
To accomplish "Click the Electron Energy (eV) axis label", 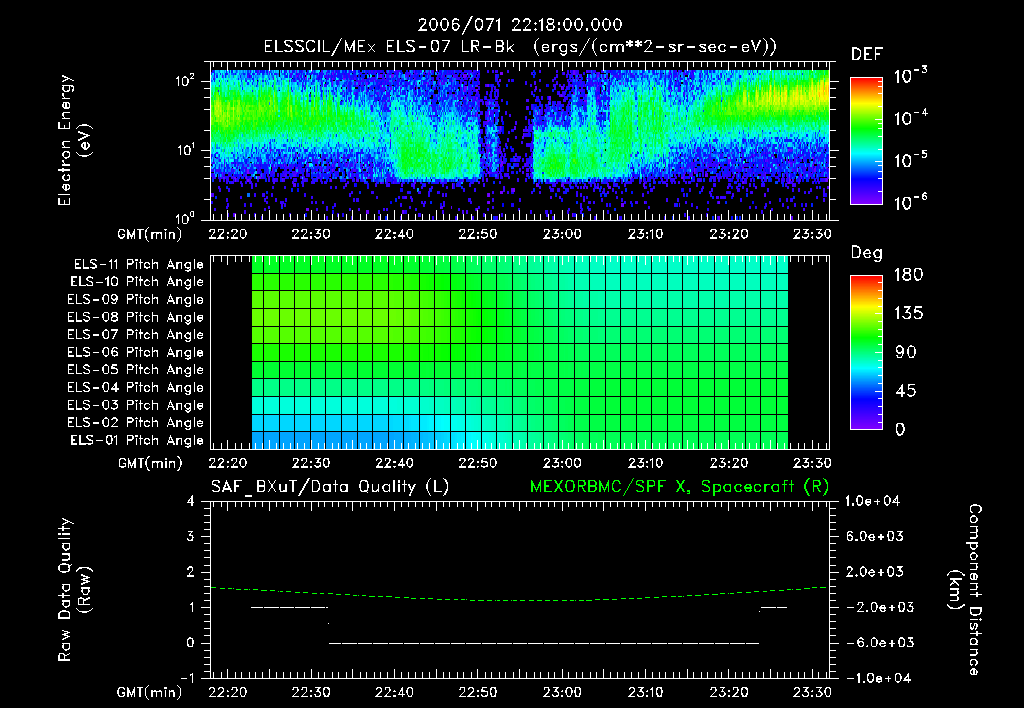I will click(74, 140).
